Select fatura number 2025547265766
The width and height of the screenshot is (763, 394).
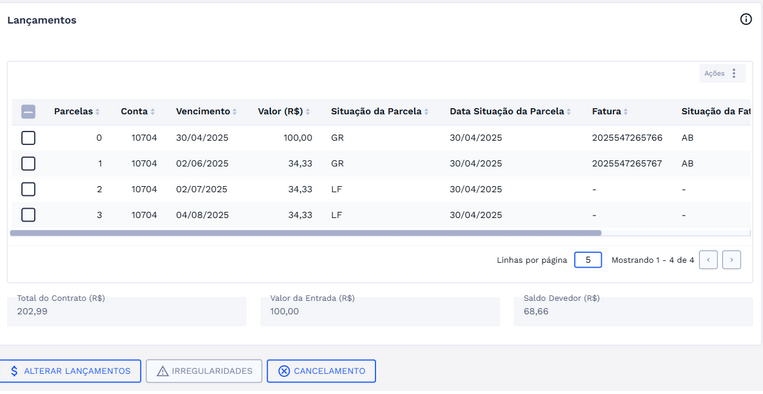tap(627, 138)
